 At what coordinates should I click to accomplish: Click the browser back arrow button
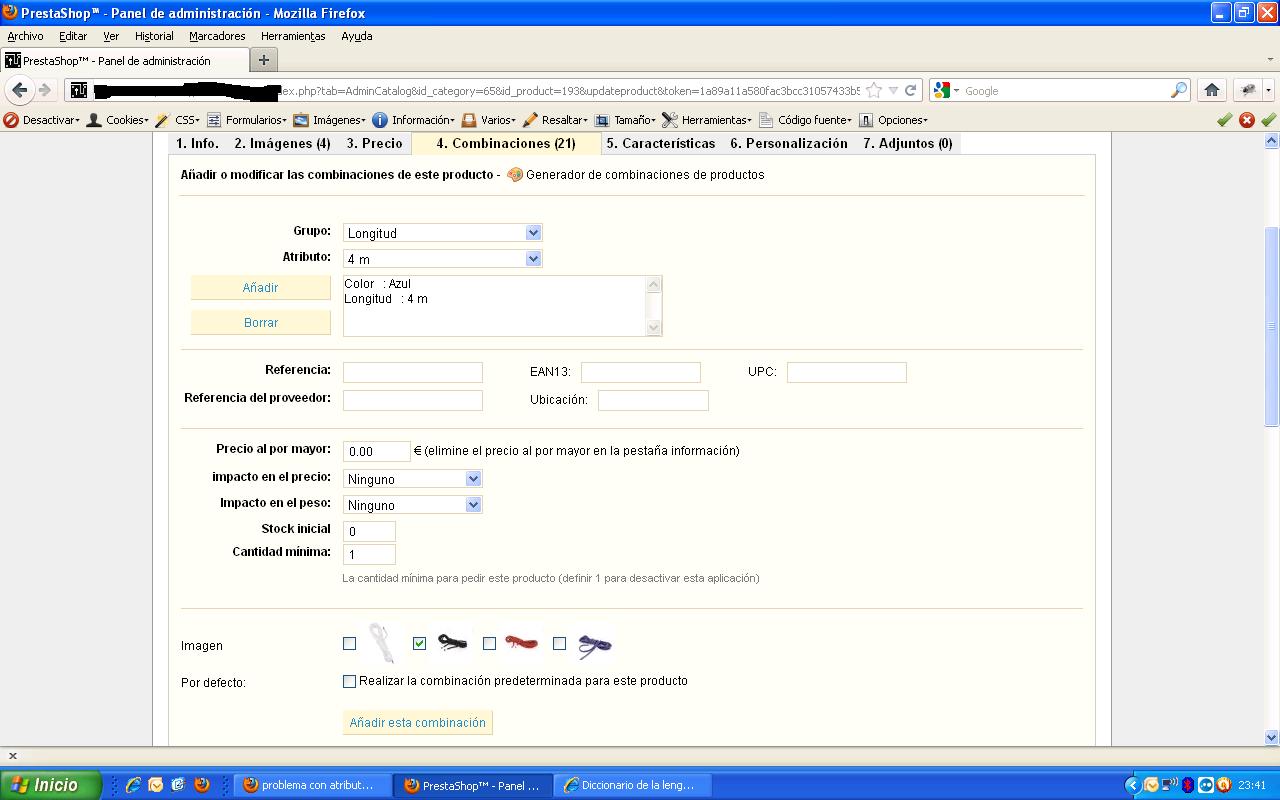pos(20,90)
